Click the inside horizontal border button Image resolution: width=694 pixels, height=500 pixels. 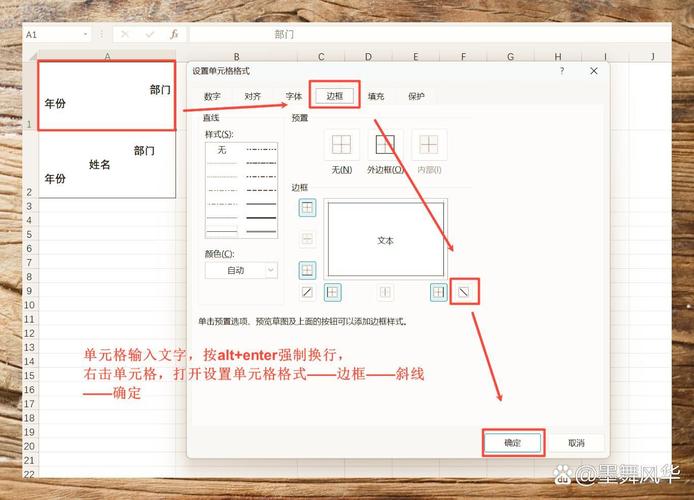click(307, 239)
